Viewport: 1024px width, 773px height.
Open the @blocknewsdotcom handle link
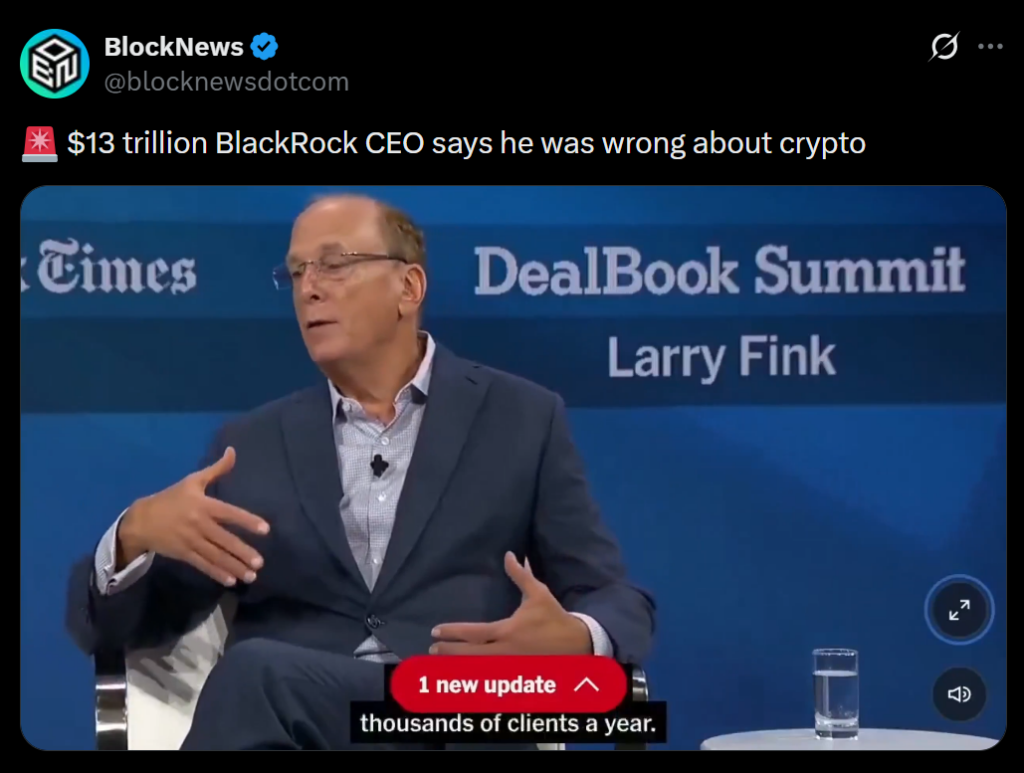(227, 82)
